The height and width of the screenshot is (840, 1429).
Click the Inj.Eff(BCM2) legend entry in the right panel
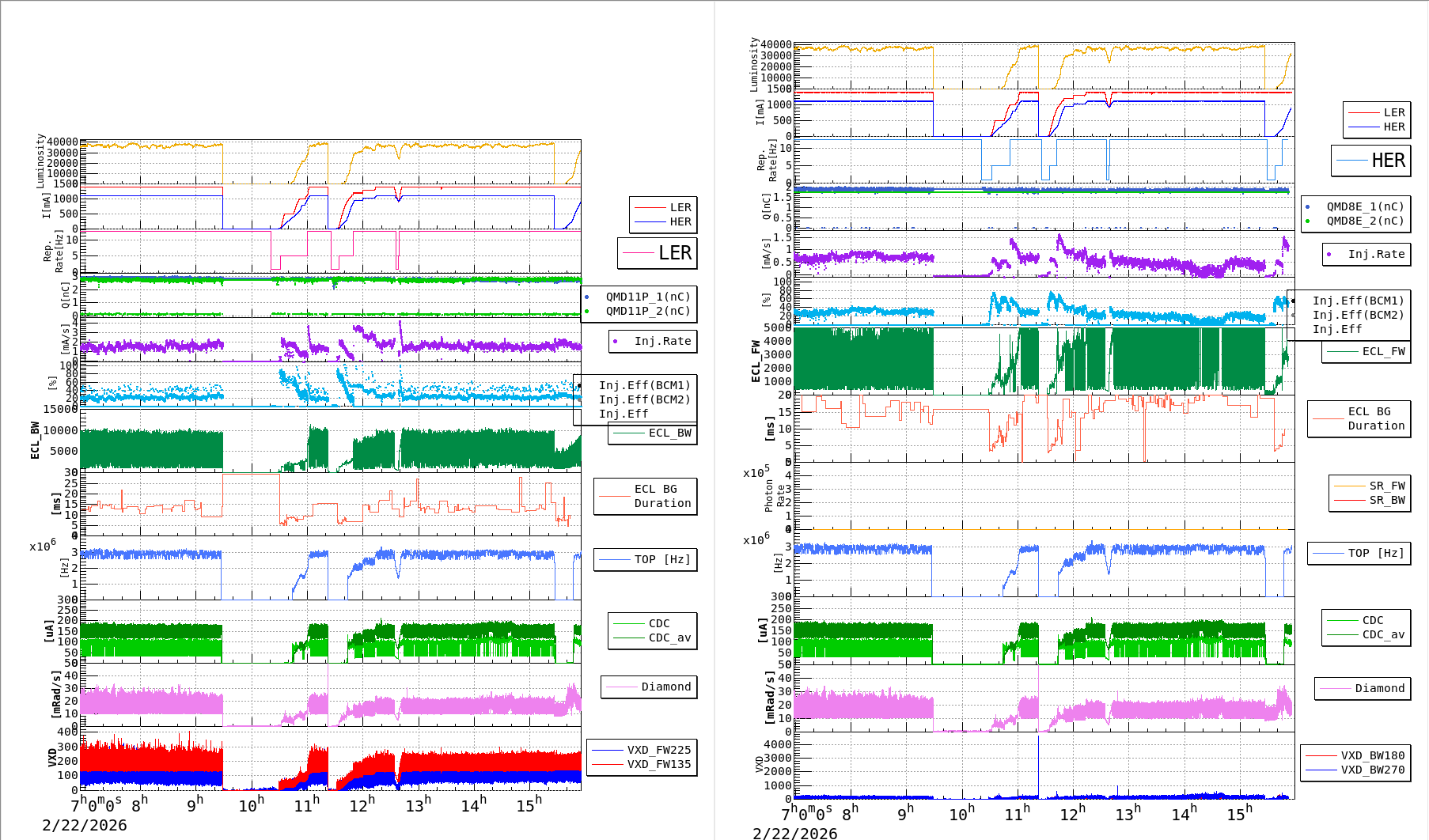(x=1358, y=315)
